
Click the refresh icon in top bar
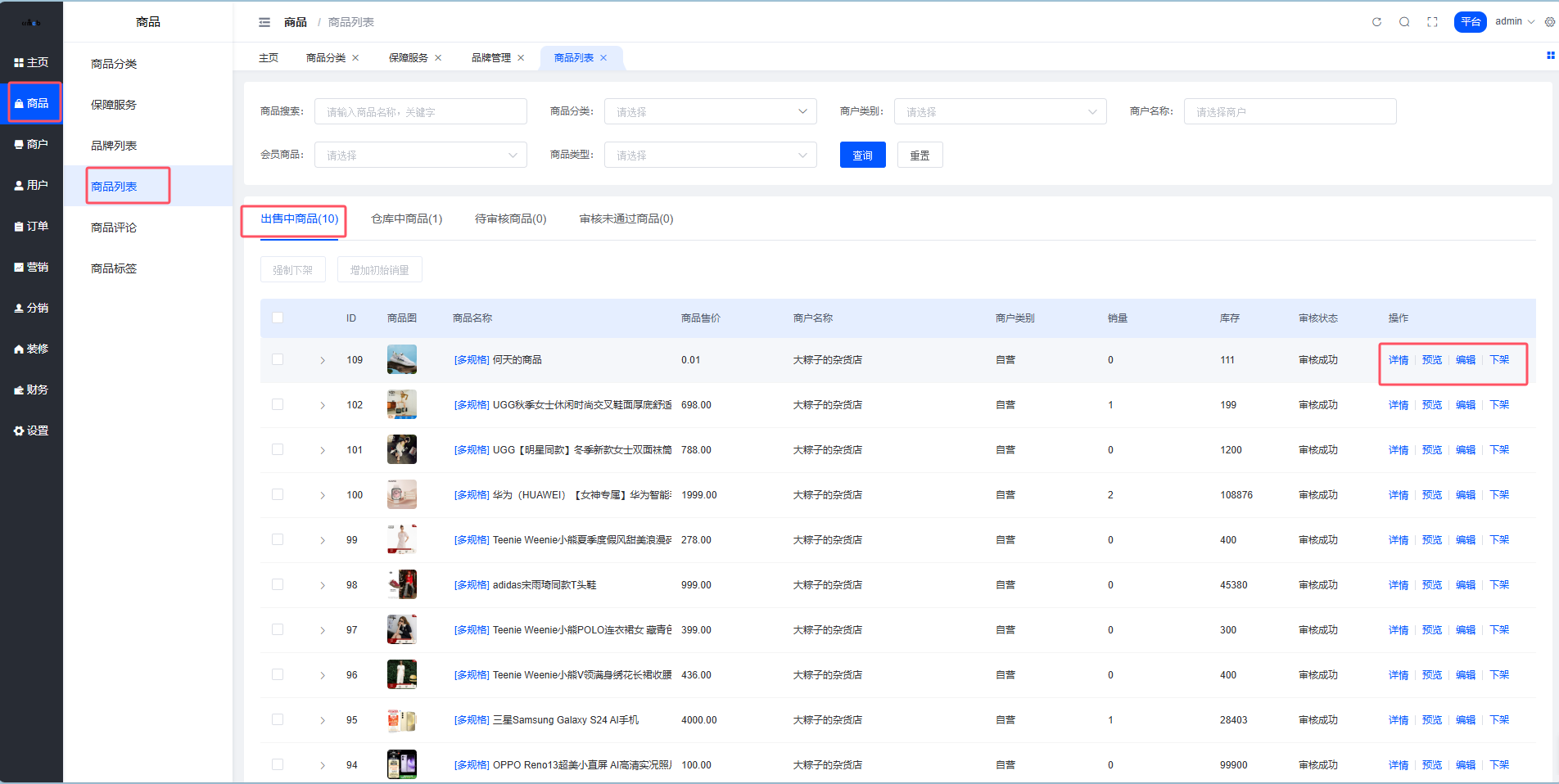click(x=1376, y=22)
